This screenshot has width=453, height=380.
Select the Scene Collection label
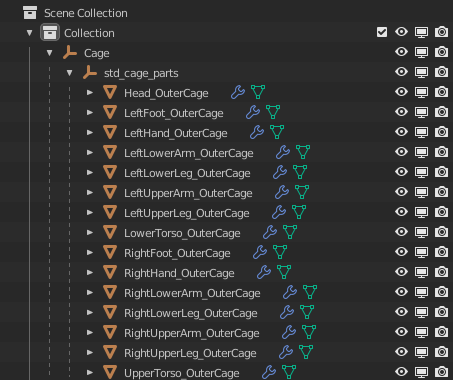[x=86, y=13]
